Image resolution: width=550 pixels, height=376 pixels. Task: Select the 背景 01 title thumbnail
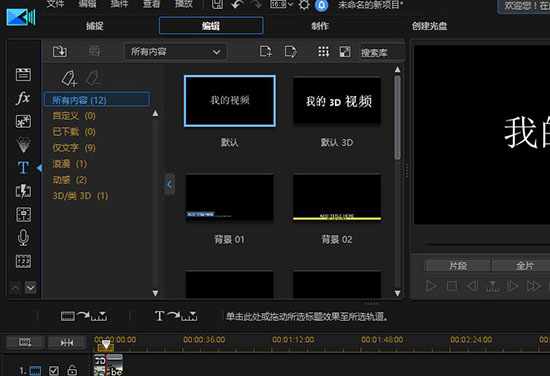coord(230,197)
